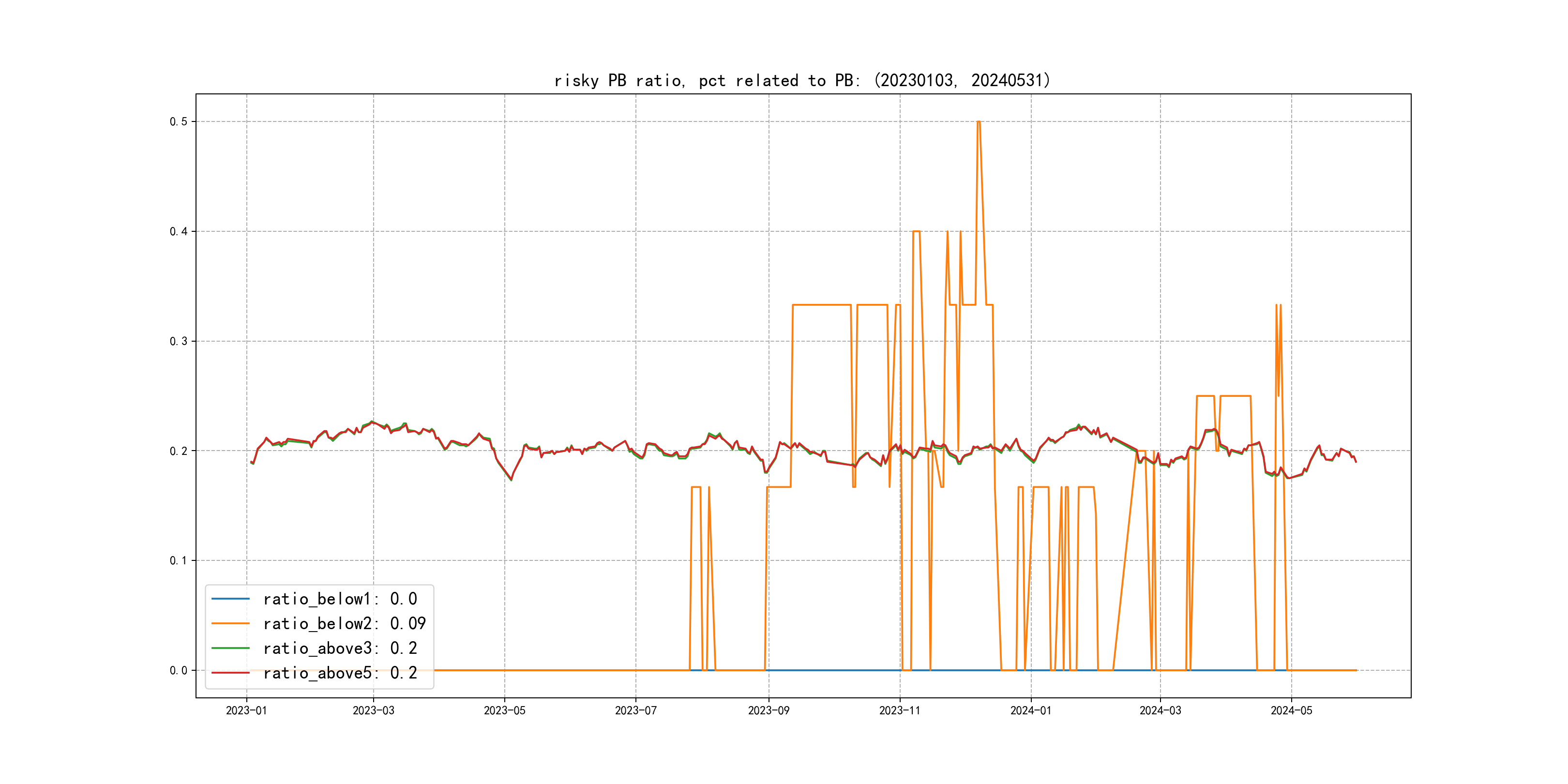This screenshot has height=784, width=1568.
Task: Click the 2023-05 x-axis tick label
Action: [504, 710]
